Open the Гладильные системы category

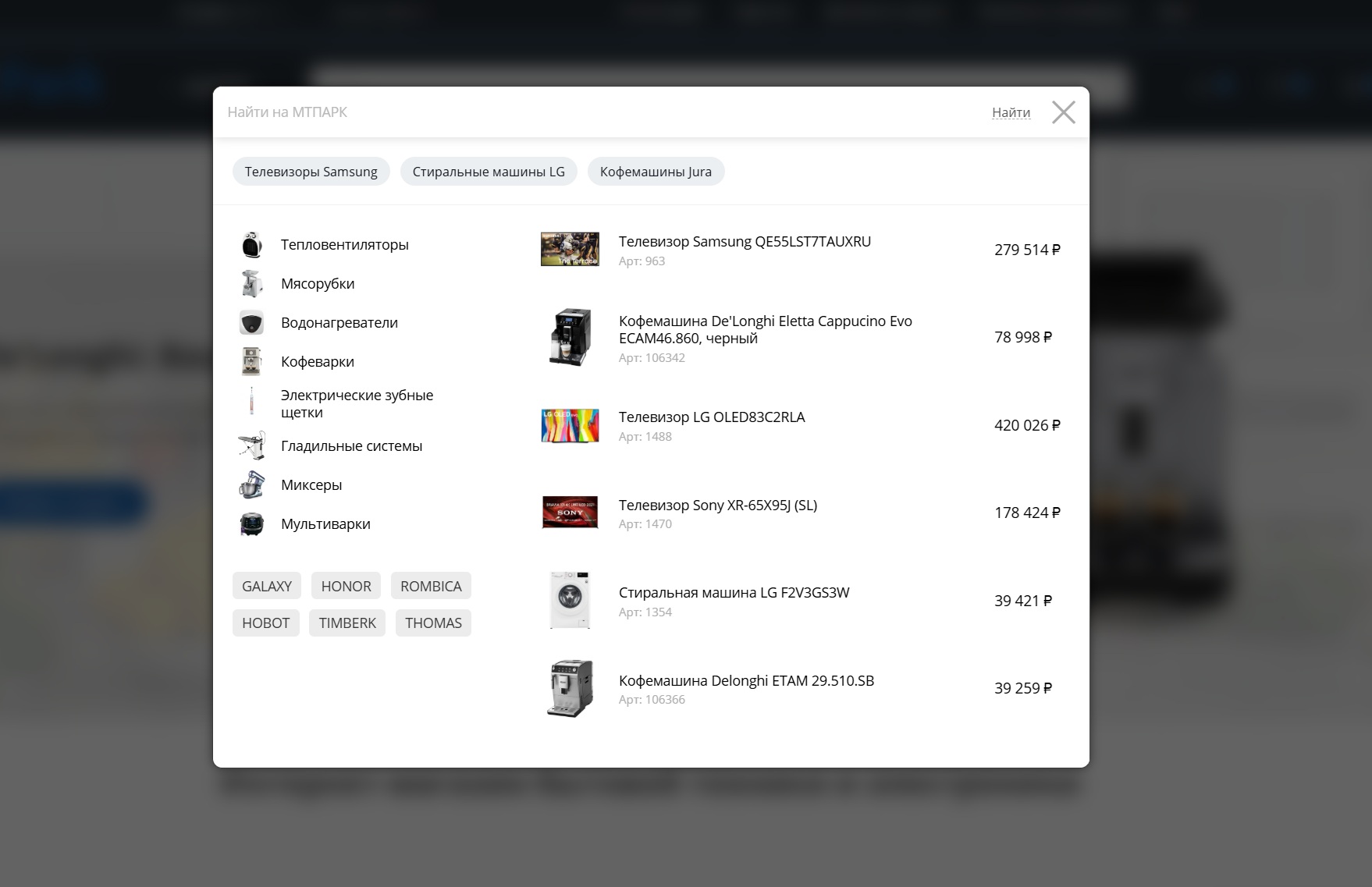351,446
